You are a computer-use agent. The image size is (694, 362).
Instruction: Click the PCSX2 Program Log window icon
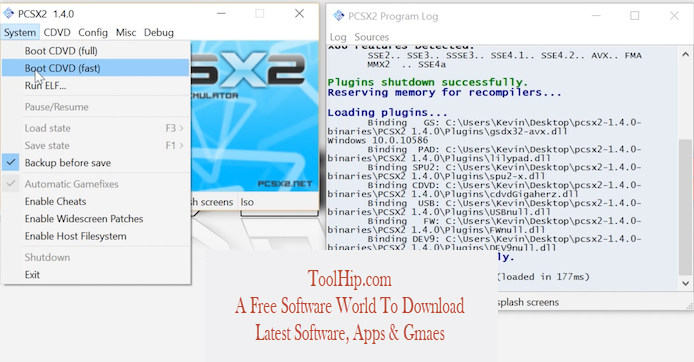(x=339, y=16)
